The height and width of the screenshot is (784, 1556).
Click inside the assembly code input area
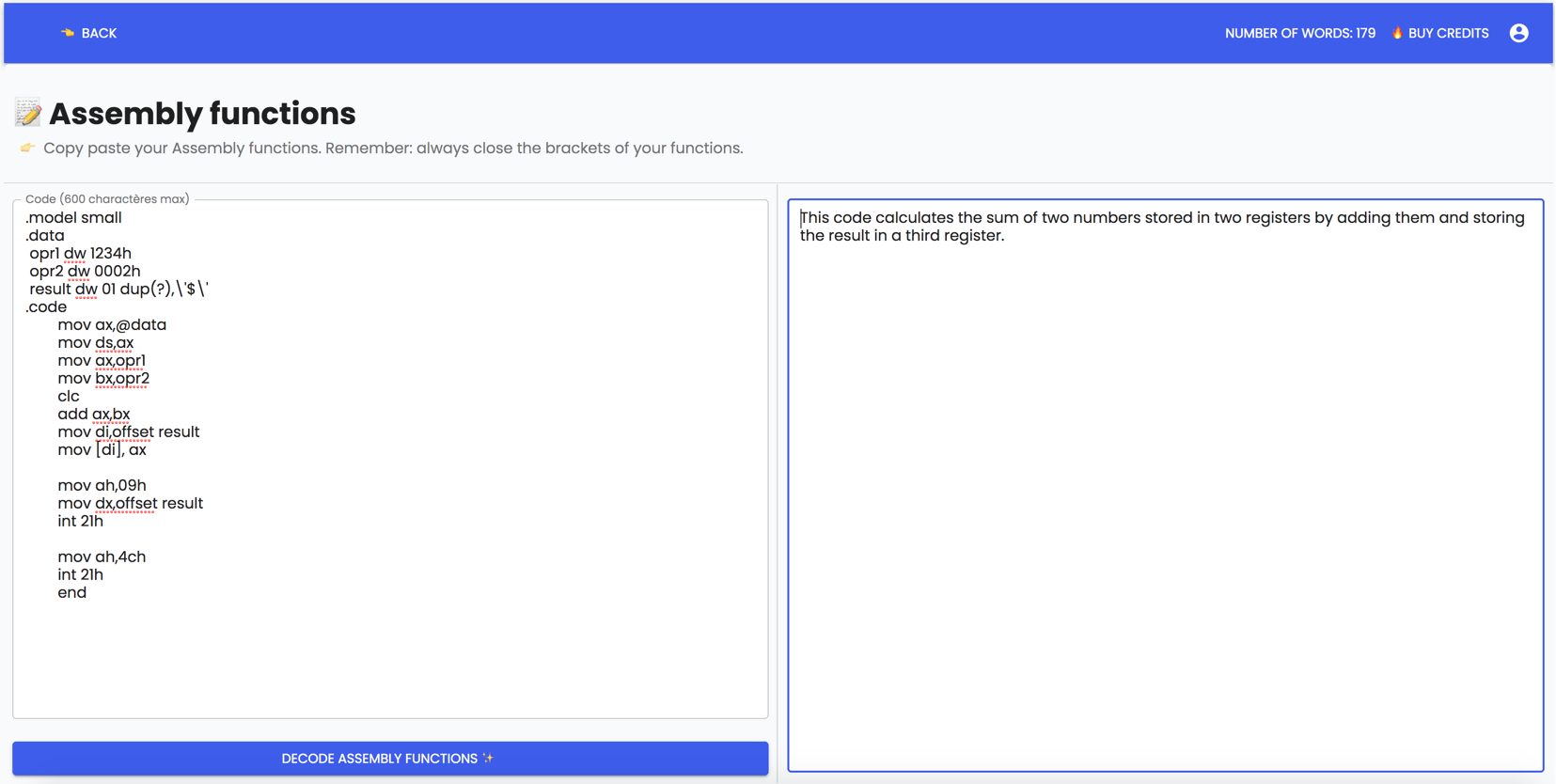pyautogui.click(x=390, y=459)
